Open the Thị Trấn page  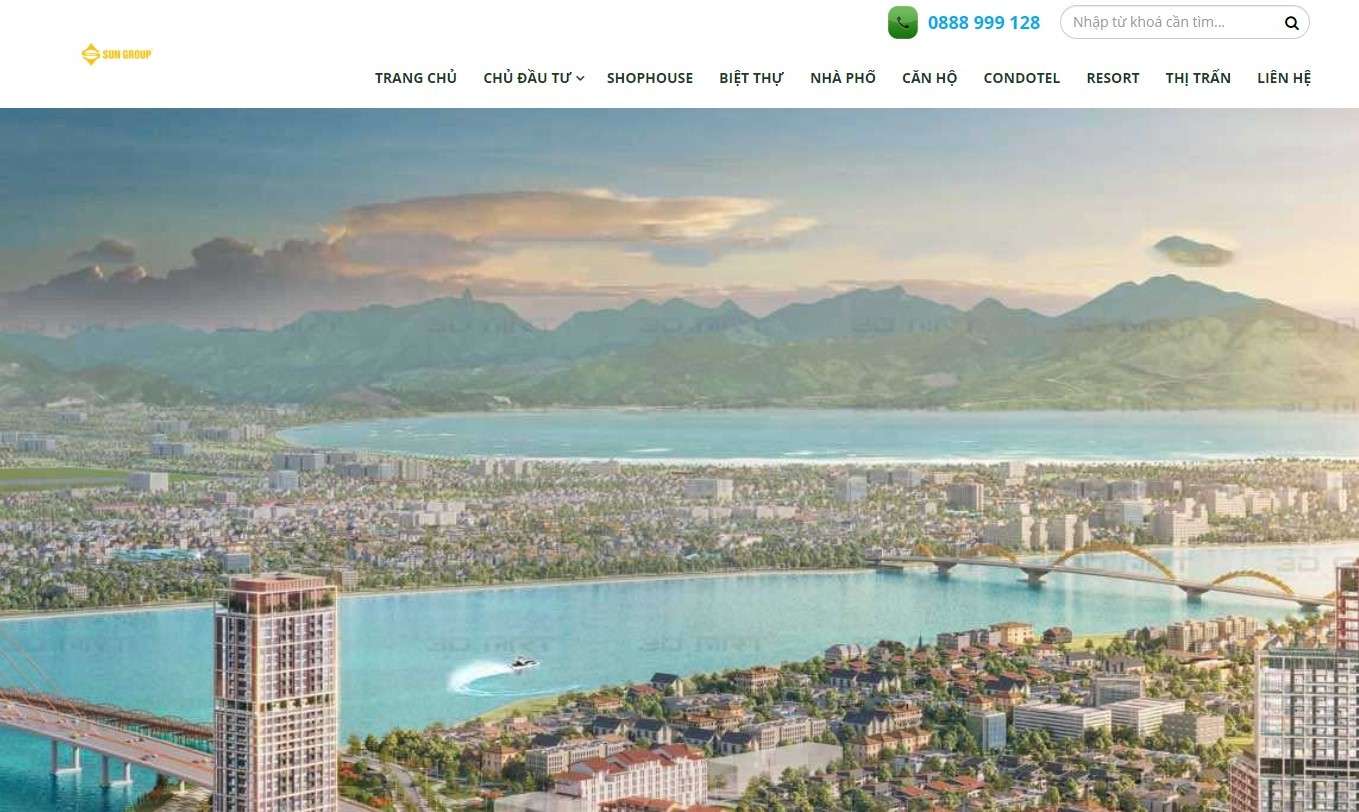(x=1198, y=78)
